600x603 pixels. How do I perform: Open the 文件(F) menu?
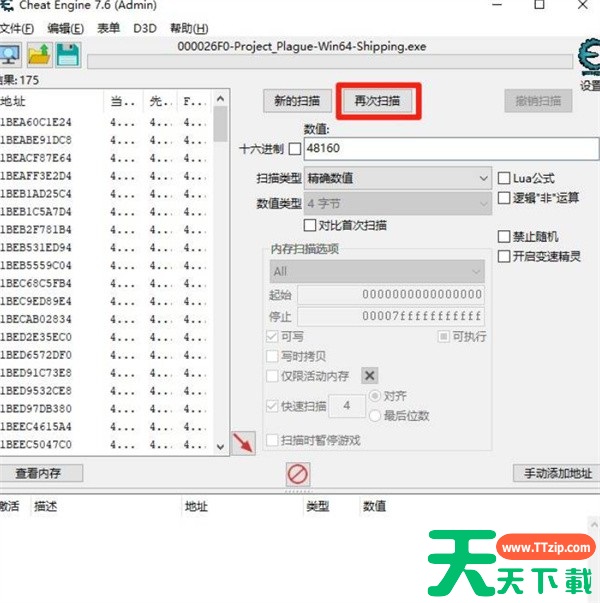coord(17,28)
